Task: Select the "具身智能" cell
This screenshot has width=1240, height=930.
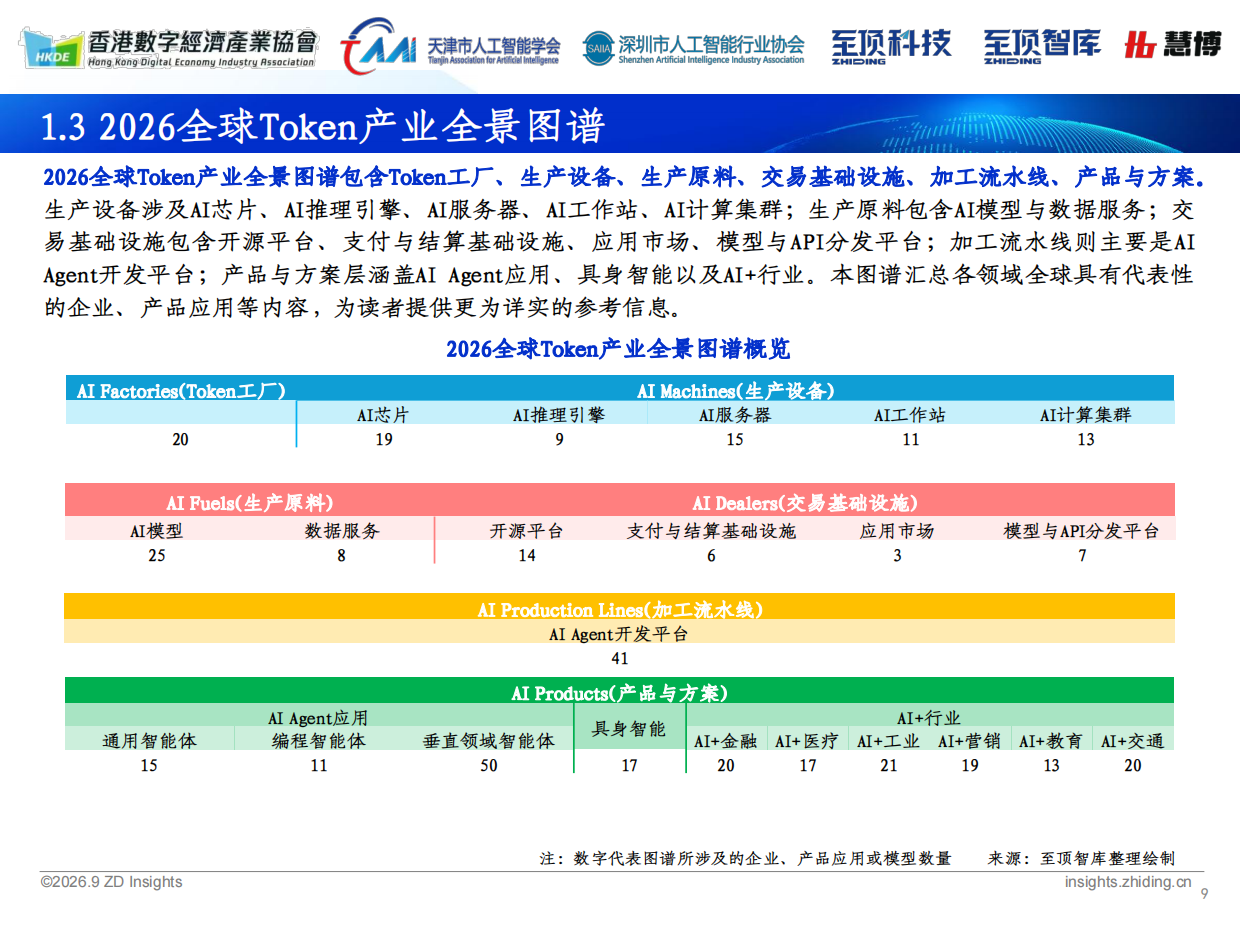Action: [629, 729]
